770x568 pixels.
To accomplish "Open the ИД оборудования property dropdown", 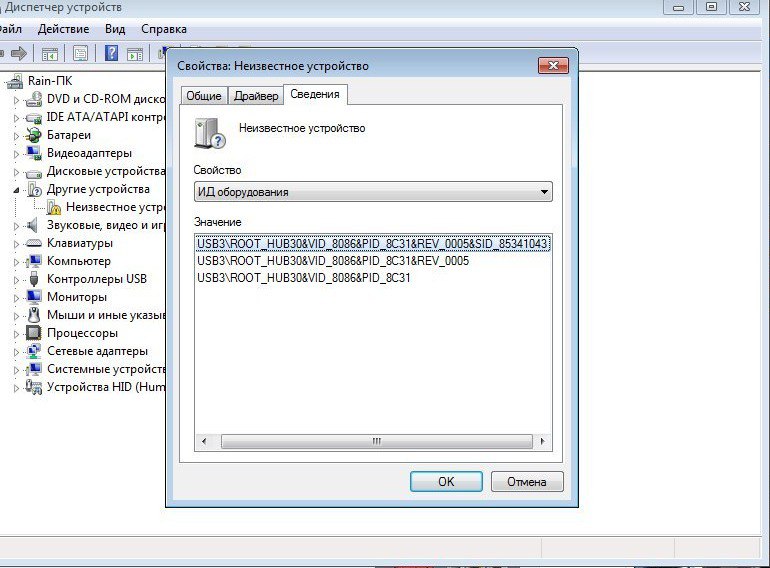I will coord(373,191).
